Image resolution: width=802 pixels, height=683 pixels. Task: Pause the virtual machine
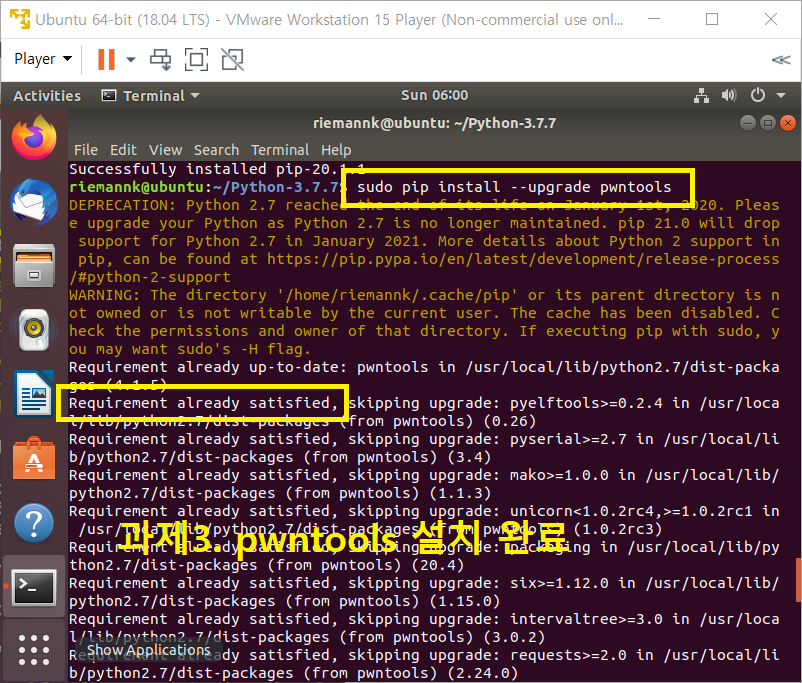(106, 59)
